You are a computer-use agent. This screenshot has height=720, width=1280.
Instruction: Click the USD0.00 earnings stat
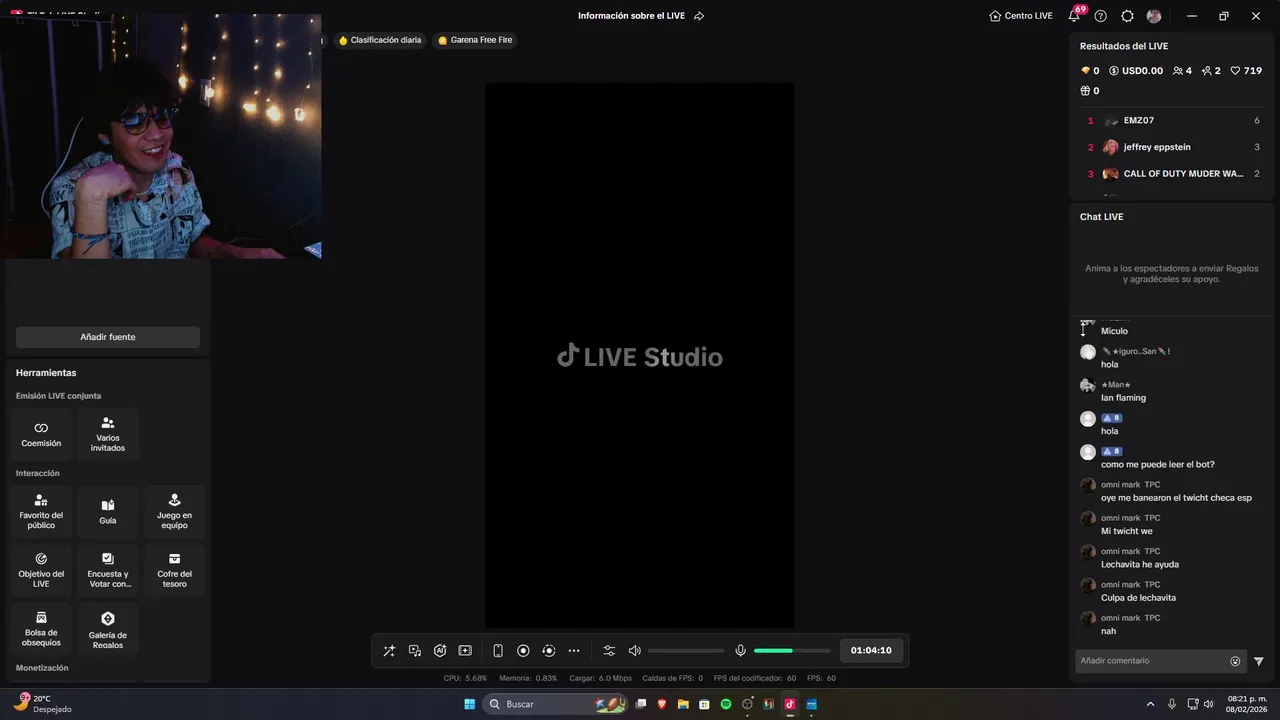tap(1136, 71)
